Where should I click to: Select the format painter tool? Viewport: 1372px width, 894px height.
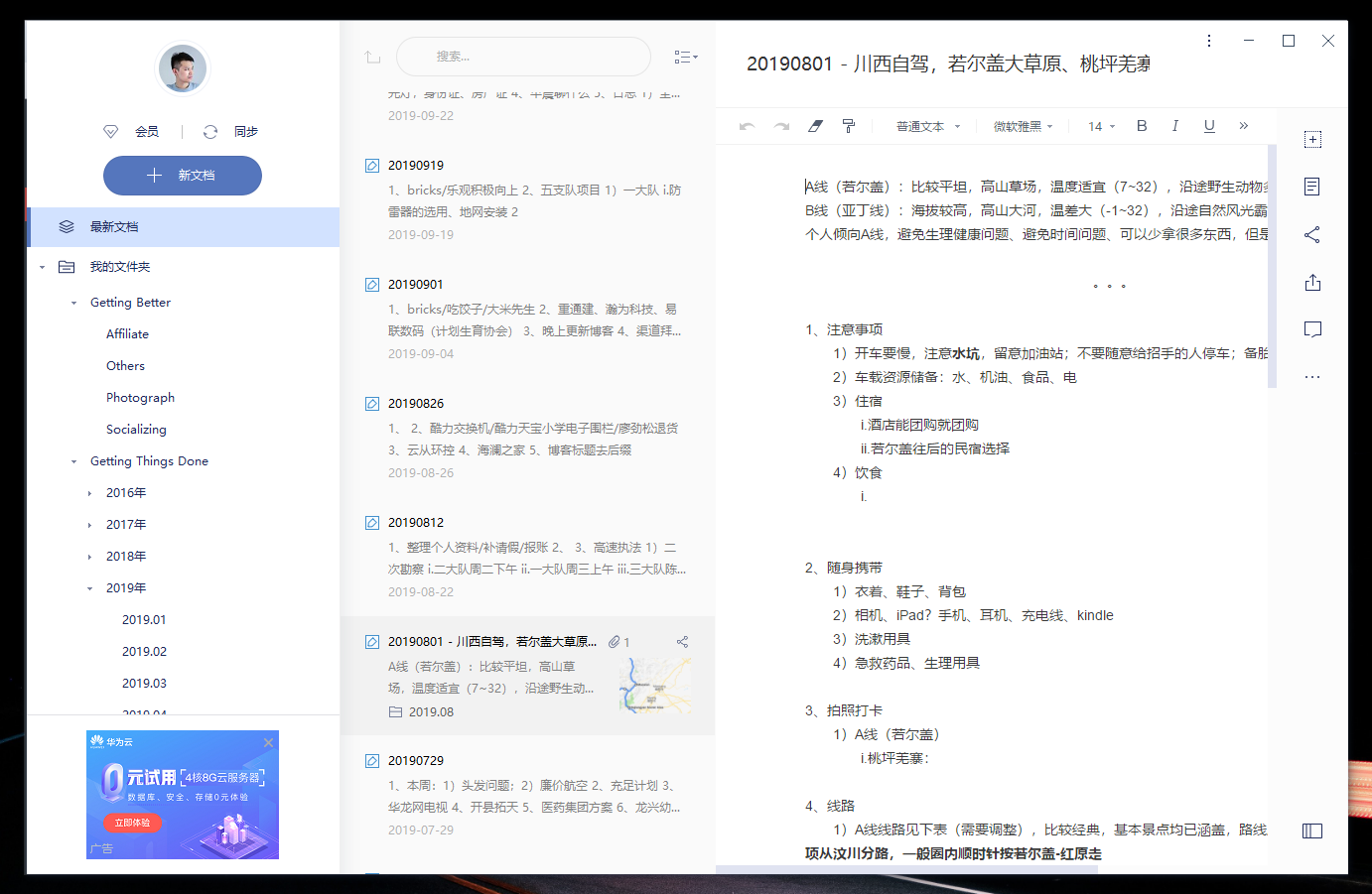[x=848, y=126]
